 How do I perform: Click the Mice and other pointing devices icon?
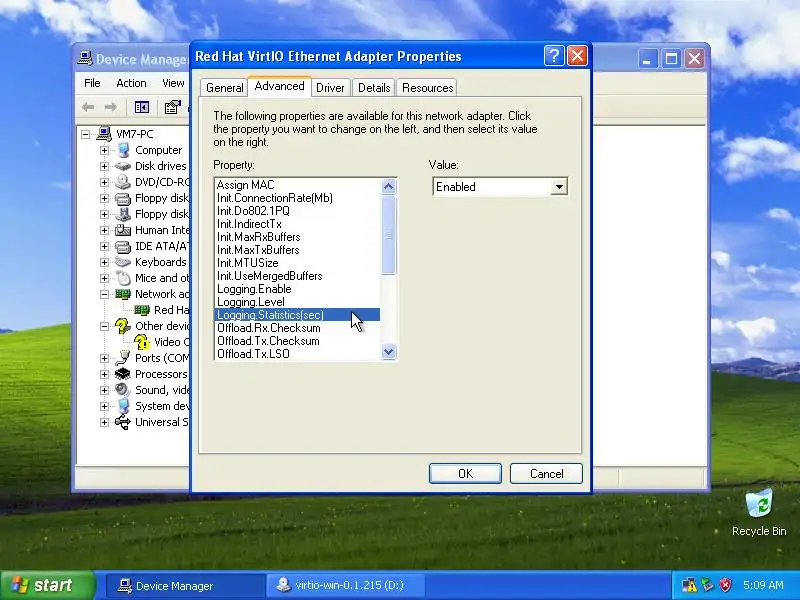(x=123, y=278)
